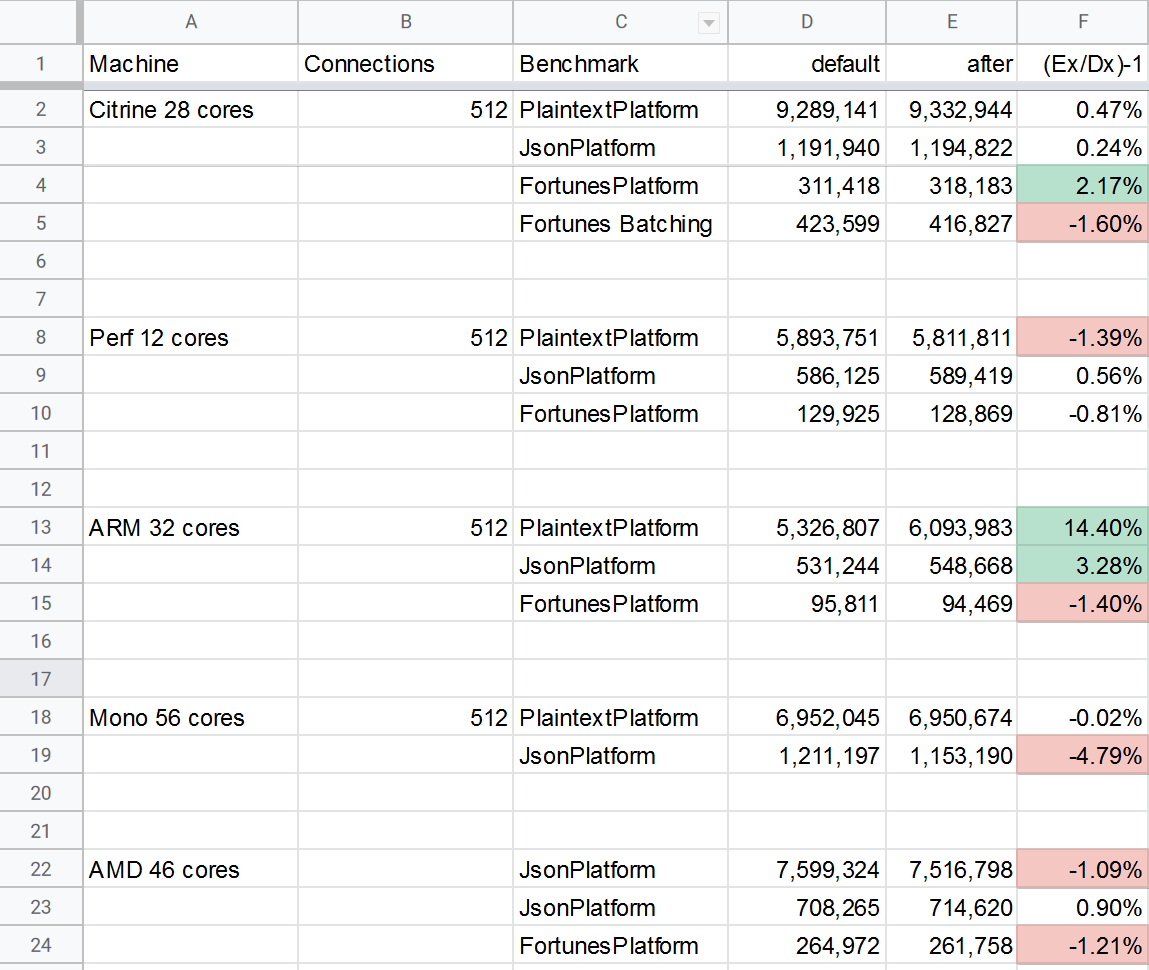
Task: Click the 'Benchmark' header cell
Action: tap(621, 64)
